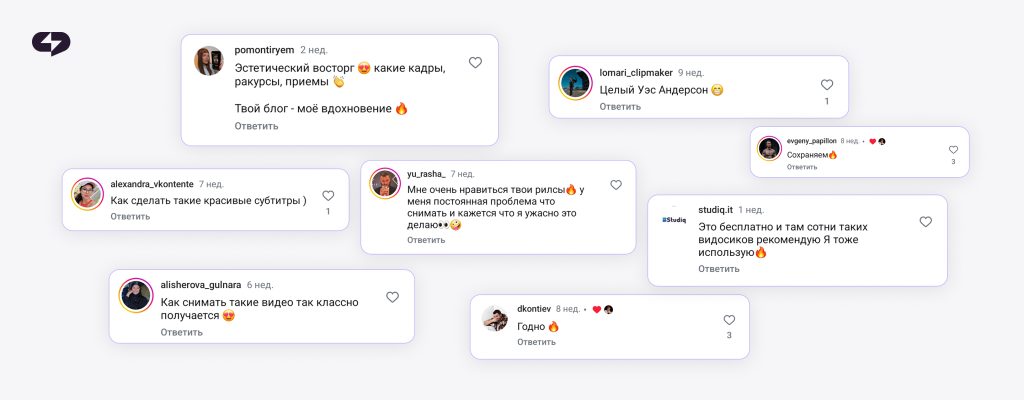This screenshot has height=400, width=1024.
Task: Click the alisherova_gulnara username
Action: pyautogui.click(x=200, y=285)
